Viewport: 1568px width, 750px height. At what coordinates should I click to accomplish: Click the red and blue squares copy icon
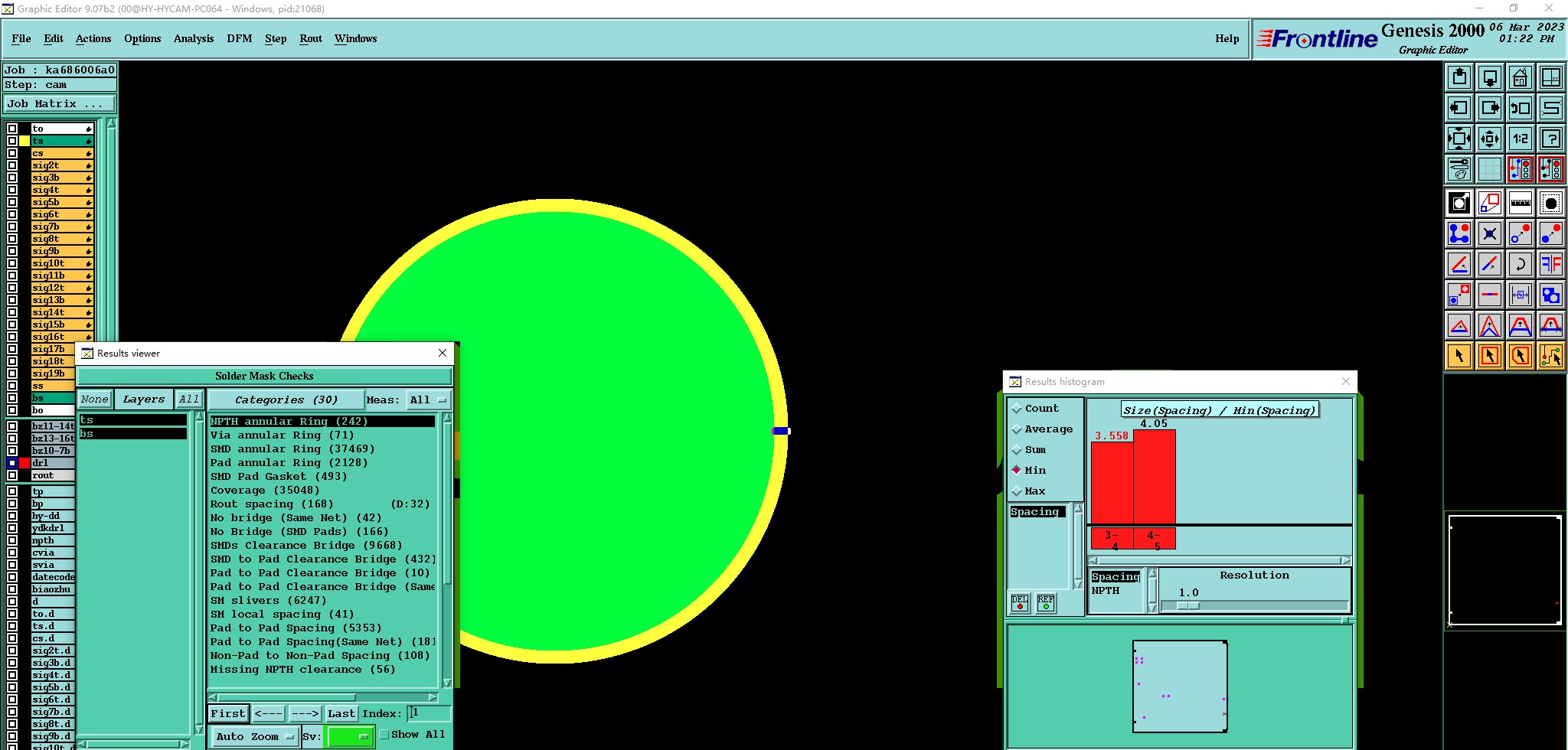(1490, 203)
